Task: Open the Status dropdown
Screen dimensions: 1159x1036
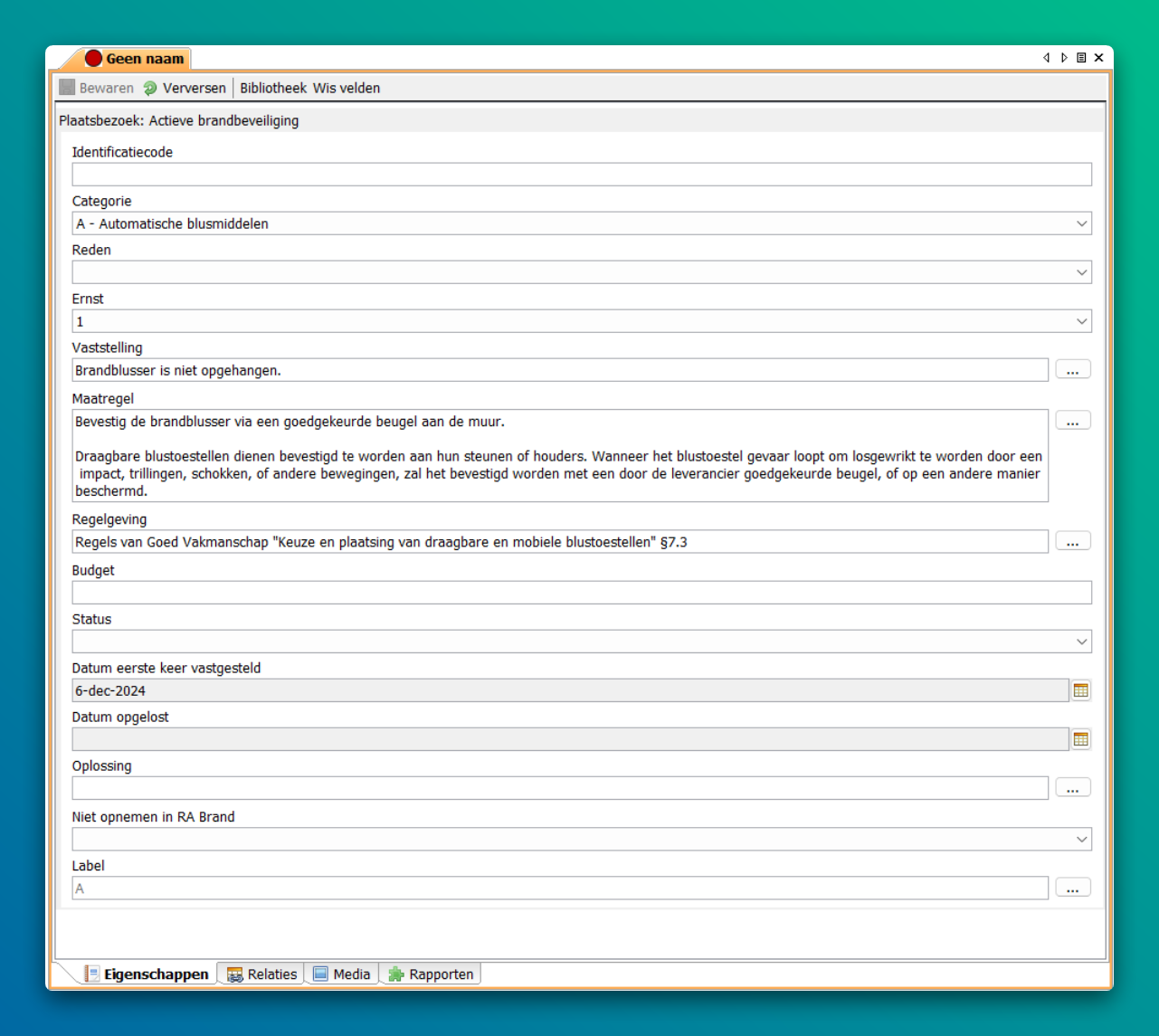Action: 1081,642
